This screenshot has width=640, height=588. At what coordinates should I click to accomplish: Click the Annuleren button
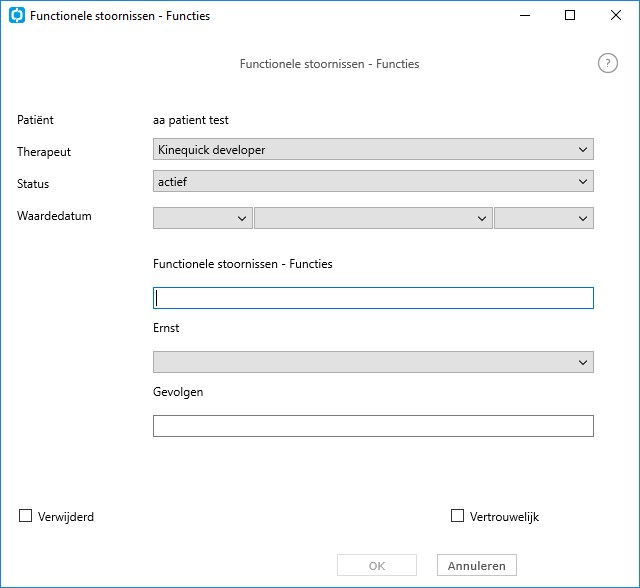click(x=477, y=565)
